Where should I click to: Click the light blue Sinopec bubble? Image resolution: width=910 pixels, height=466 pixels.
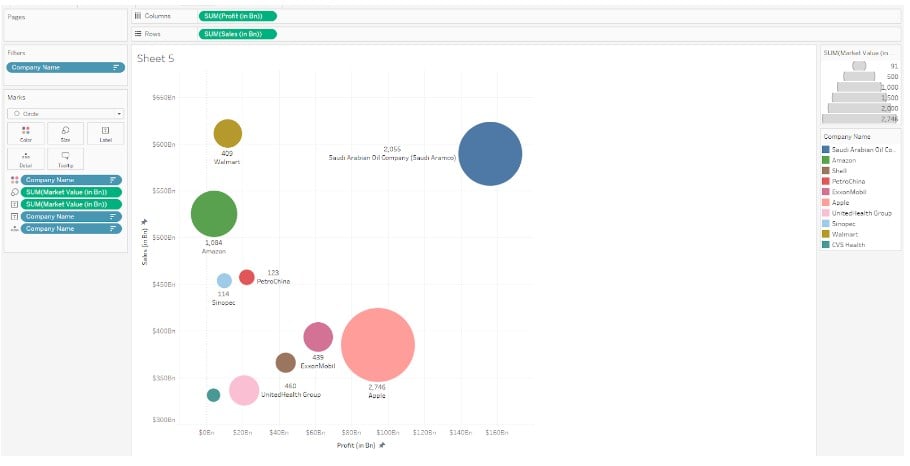tap(224, 281)
